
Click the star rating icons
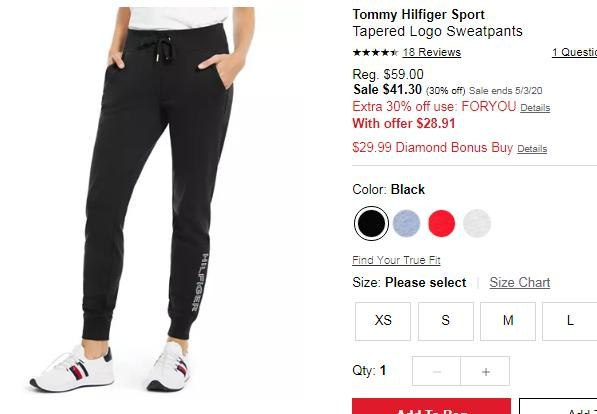pyautogui.click(x=375, y=53)
